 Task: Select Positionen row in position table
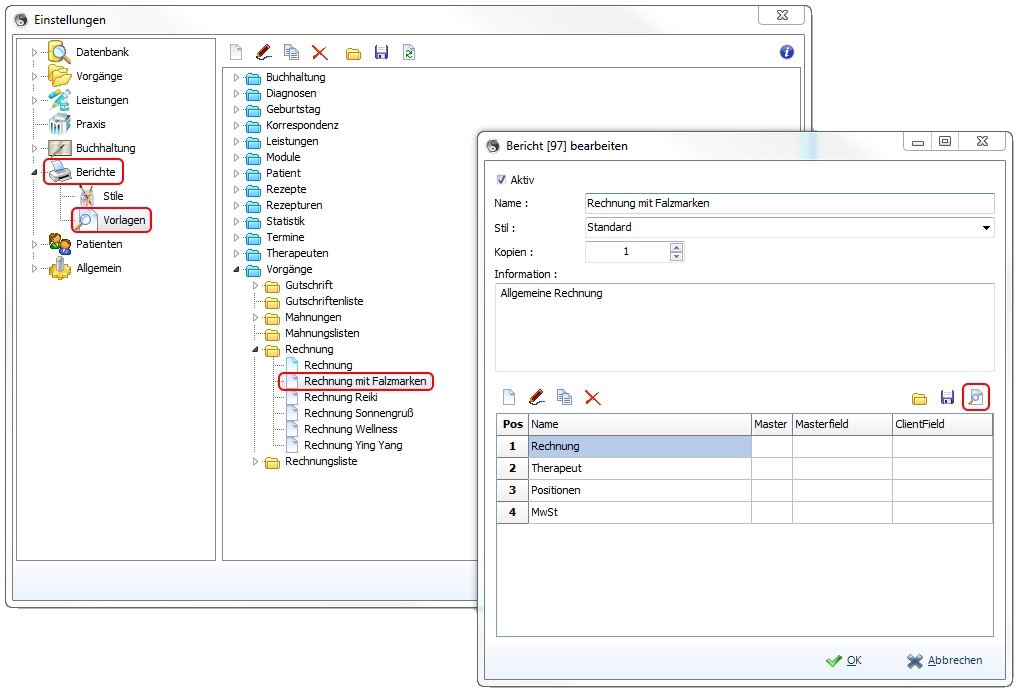pos(744,490)
